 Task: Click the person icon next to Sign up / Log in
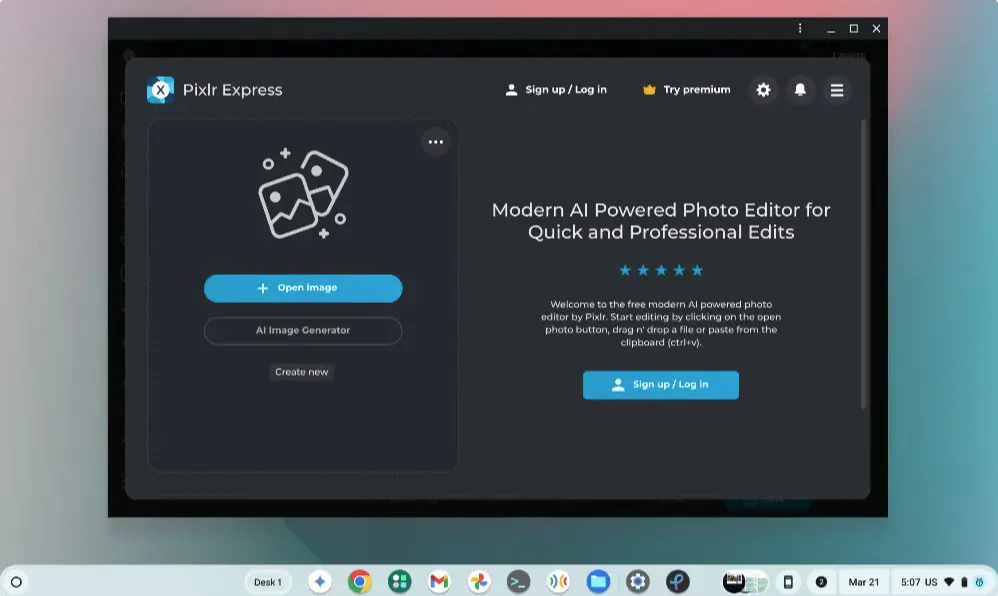[x=510, y=89]
